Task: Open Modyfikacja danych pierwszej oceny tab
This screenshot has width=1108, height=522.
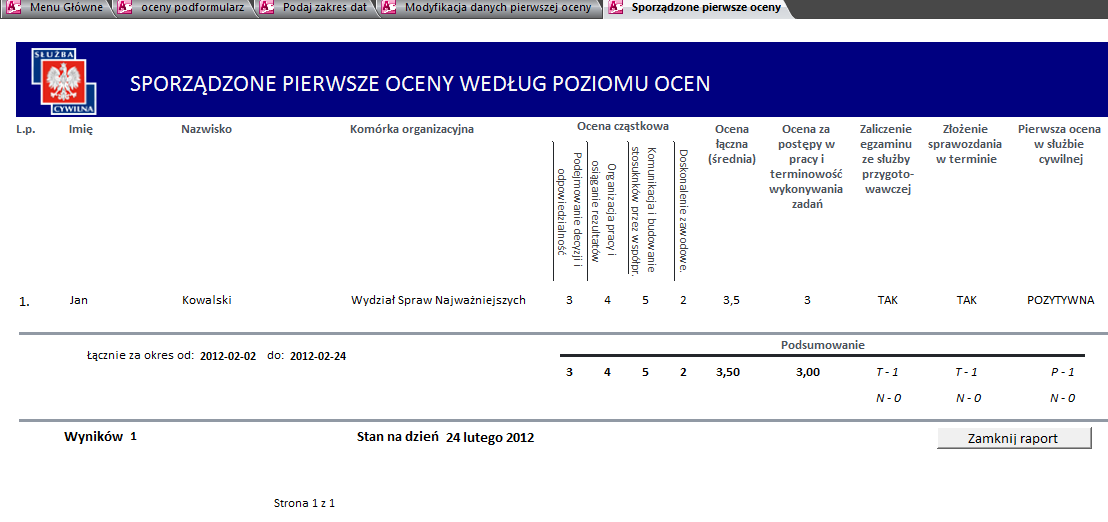Action: tap(492, 8)
